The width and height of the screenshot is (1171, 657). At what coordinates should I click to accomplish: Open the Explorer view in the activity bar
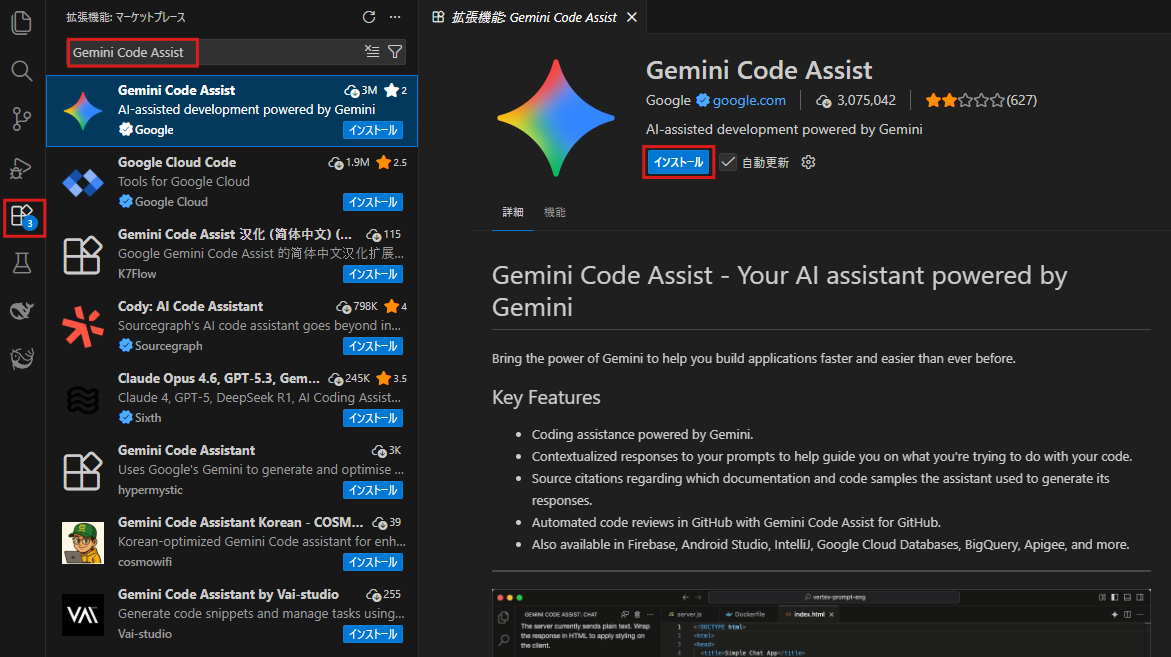(x=21, y=22)
